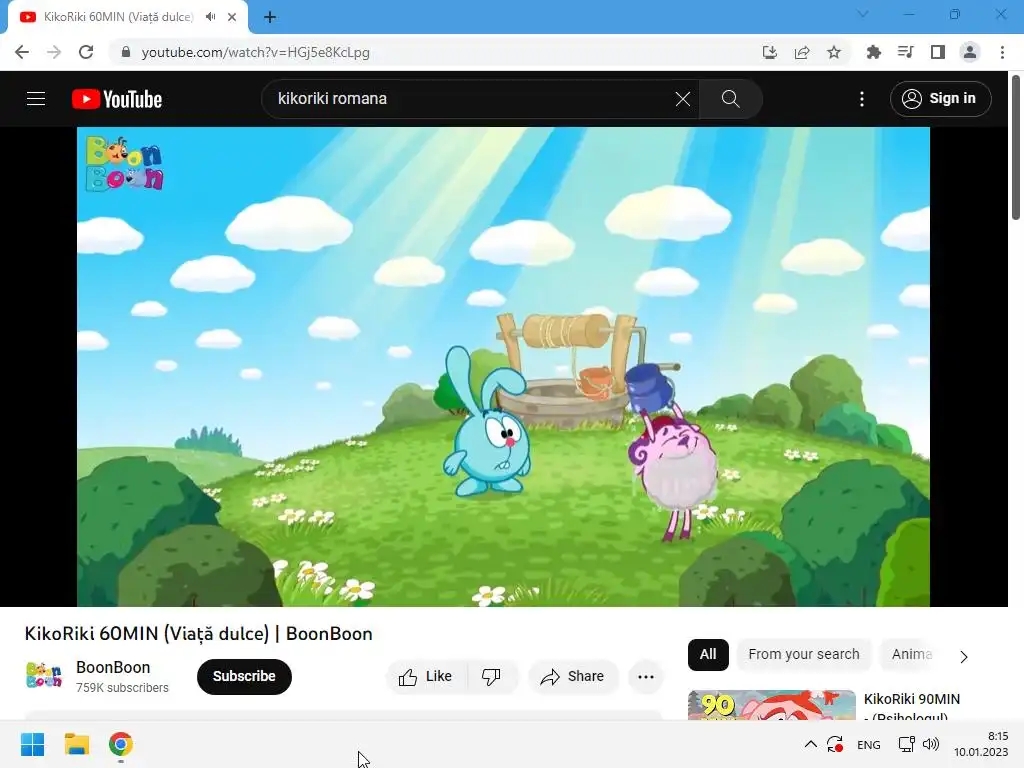Share the video
The image size is (1024, 768).
(x=572, y=677)
